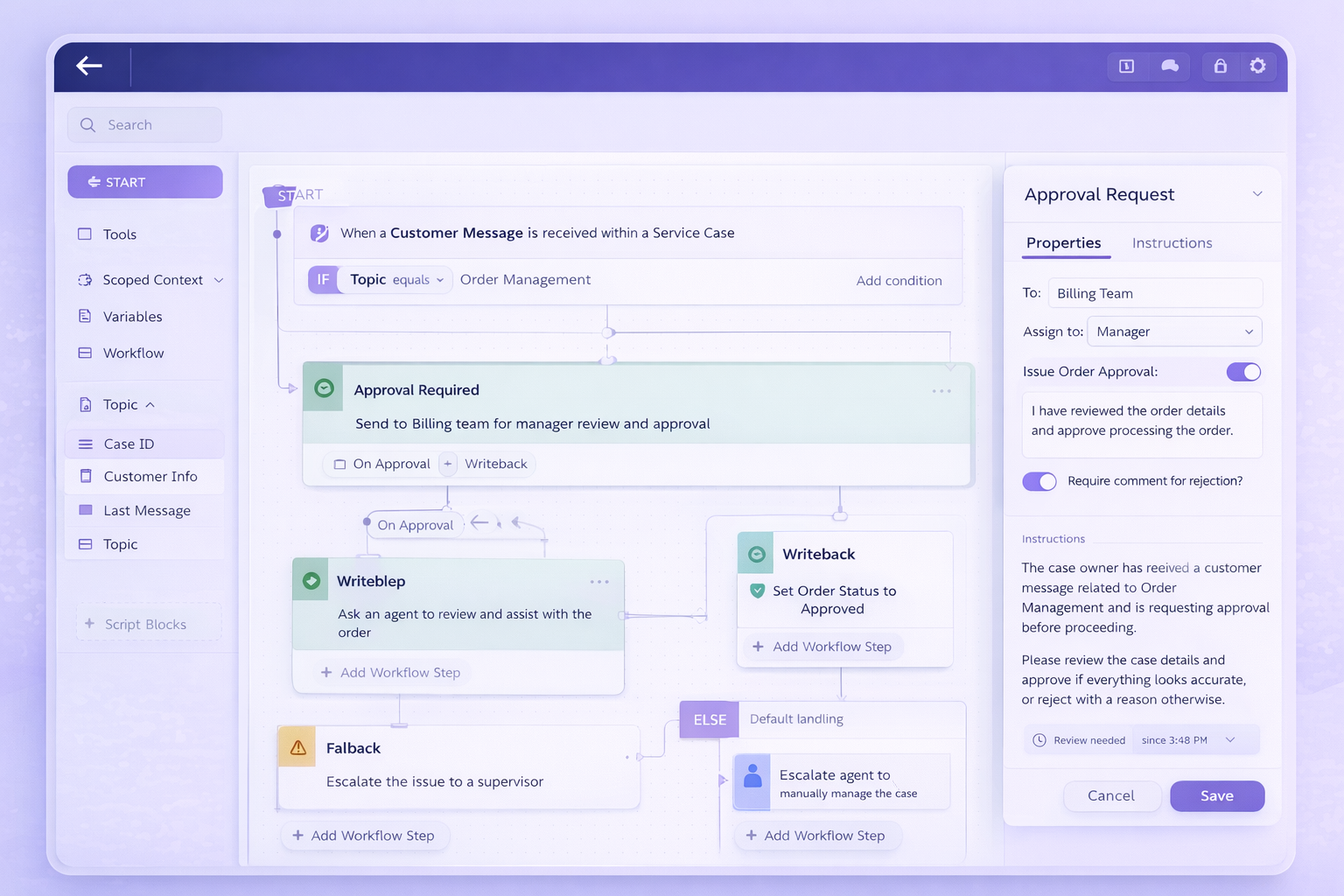Open the settings gear icon
The height and width of the screenshot is (896, 1344).
point(1257,66)
